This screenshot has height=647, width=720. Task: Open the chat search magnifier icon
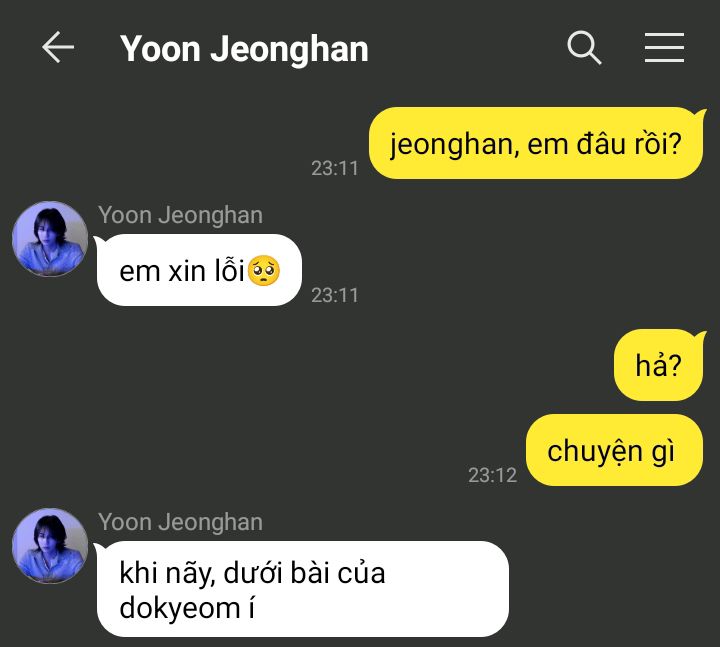click(x=584, y=47)
